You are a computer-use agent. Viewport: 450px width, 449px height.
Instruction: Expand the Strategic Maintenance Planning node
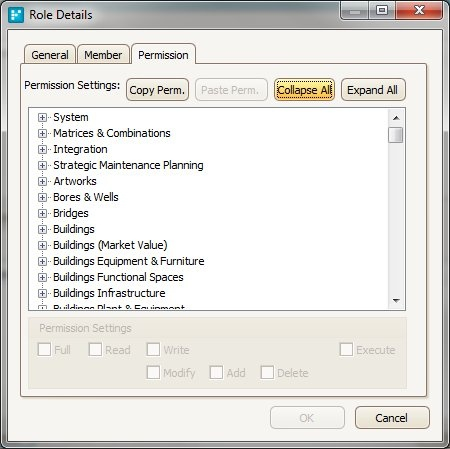[42, 165]
